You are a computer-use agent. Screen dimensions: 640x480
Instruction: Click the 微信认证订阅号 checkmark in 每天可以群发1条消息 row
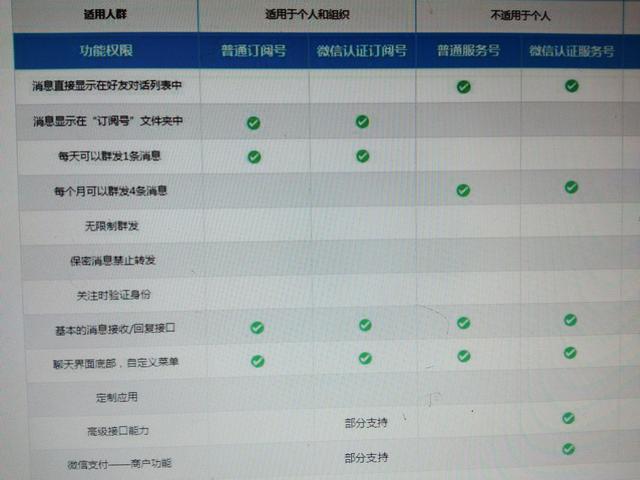362,156
